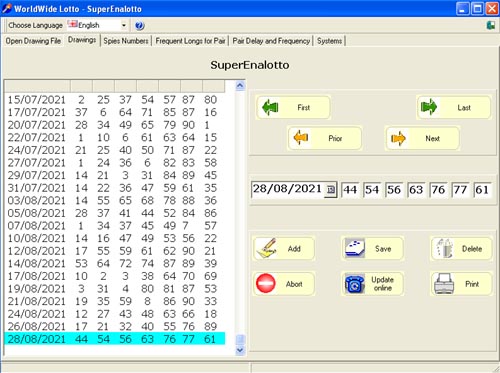
Task: Click the blue help question mark icon
Action: (x=139, y=26)
